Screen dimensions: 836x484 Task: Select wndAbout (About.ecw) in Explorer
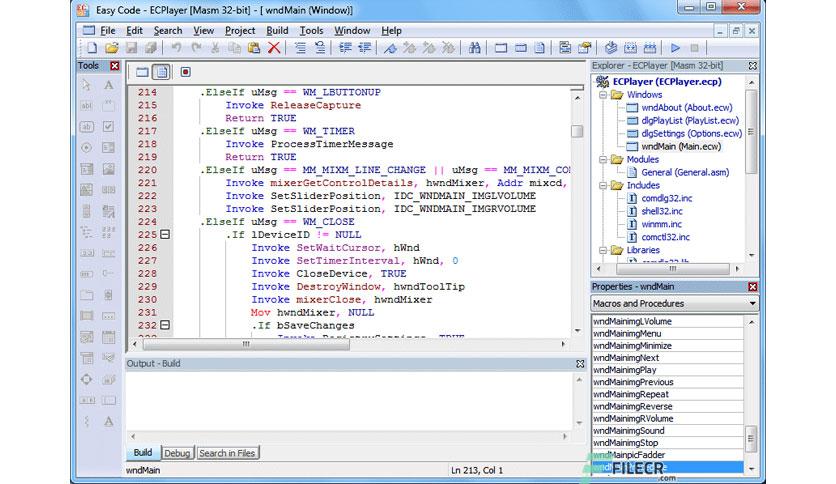[687, 108]
